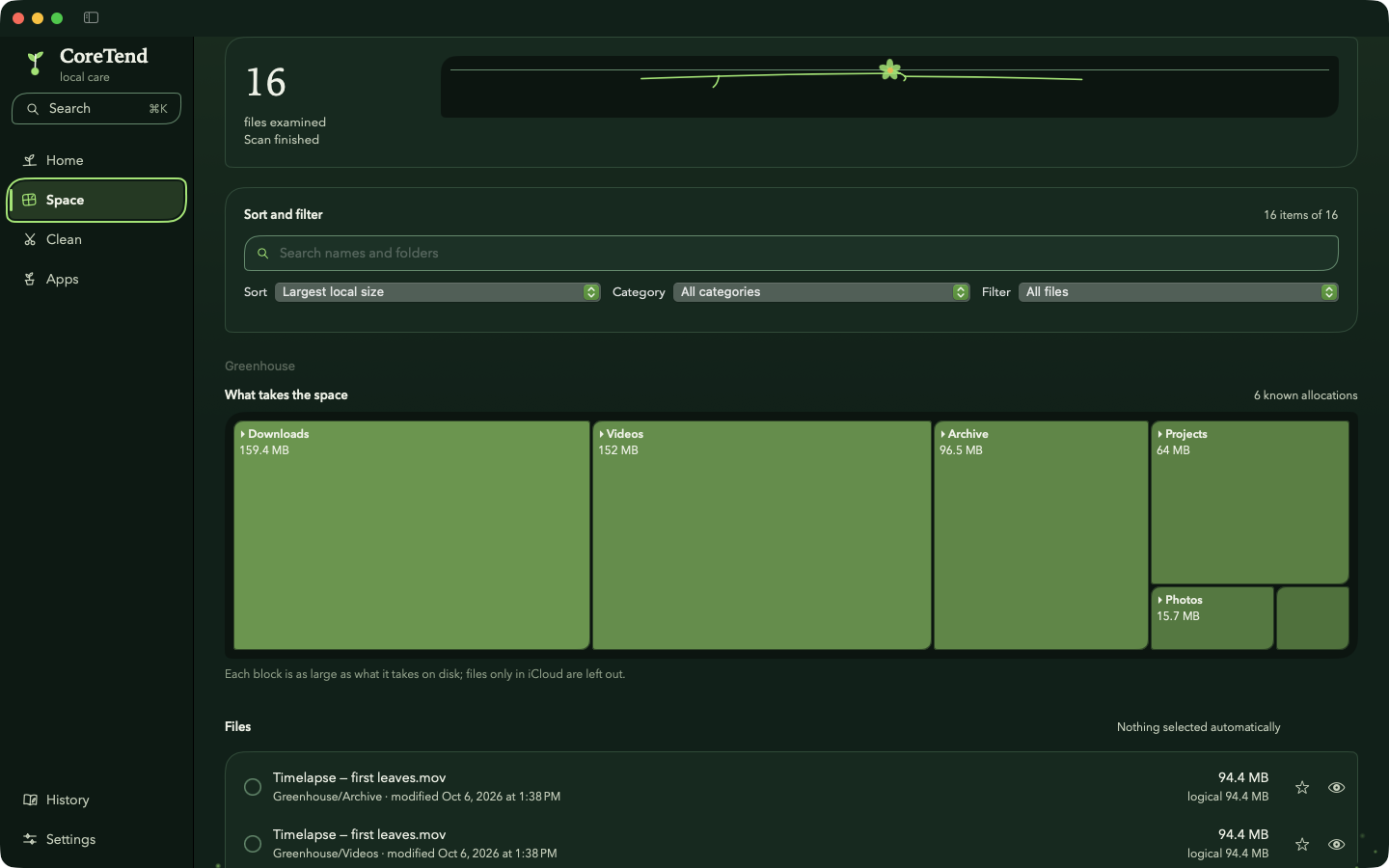Screen dimensions: 1389x868
Task: Open the Category dropdown All categories
Action: coord(821,292)
